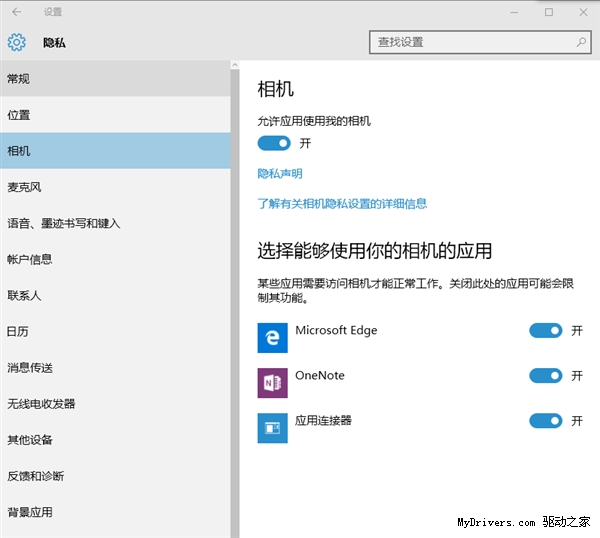Go to 麦克风 settings page
Viewport: 600px width, 538px height.
coord(24,187)
